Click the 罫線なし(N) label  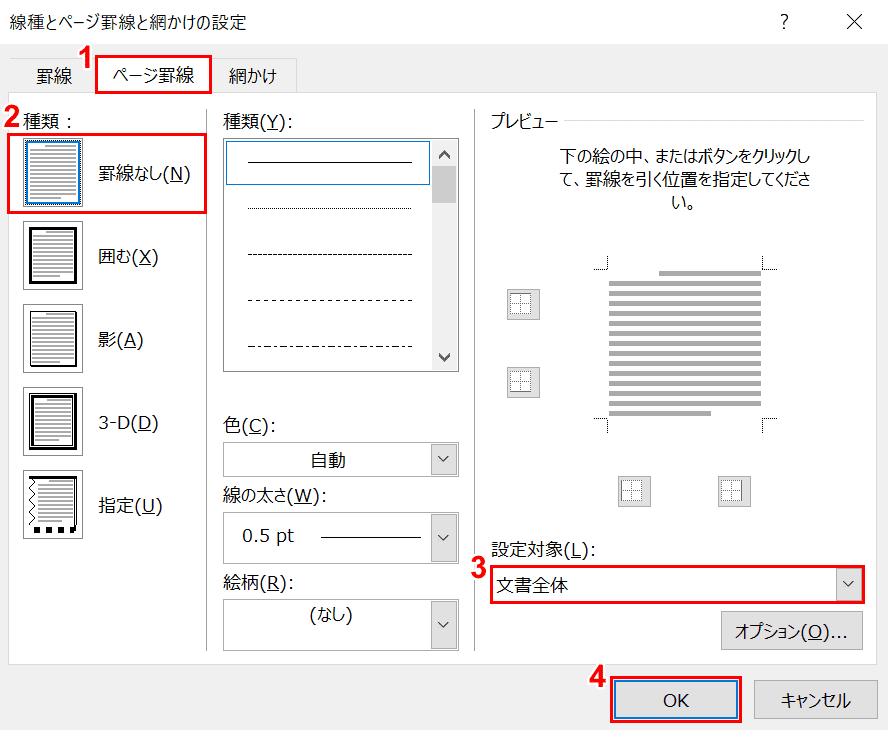pyautogui.click(x=144, y=173)
